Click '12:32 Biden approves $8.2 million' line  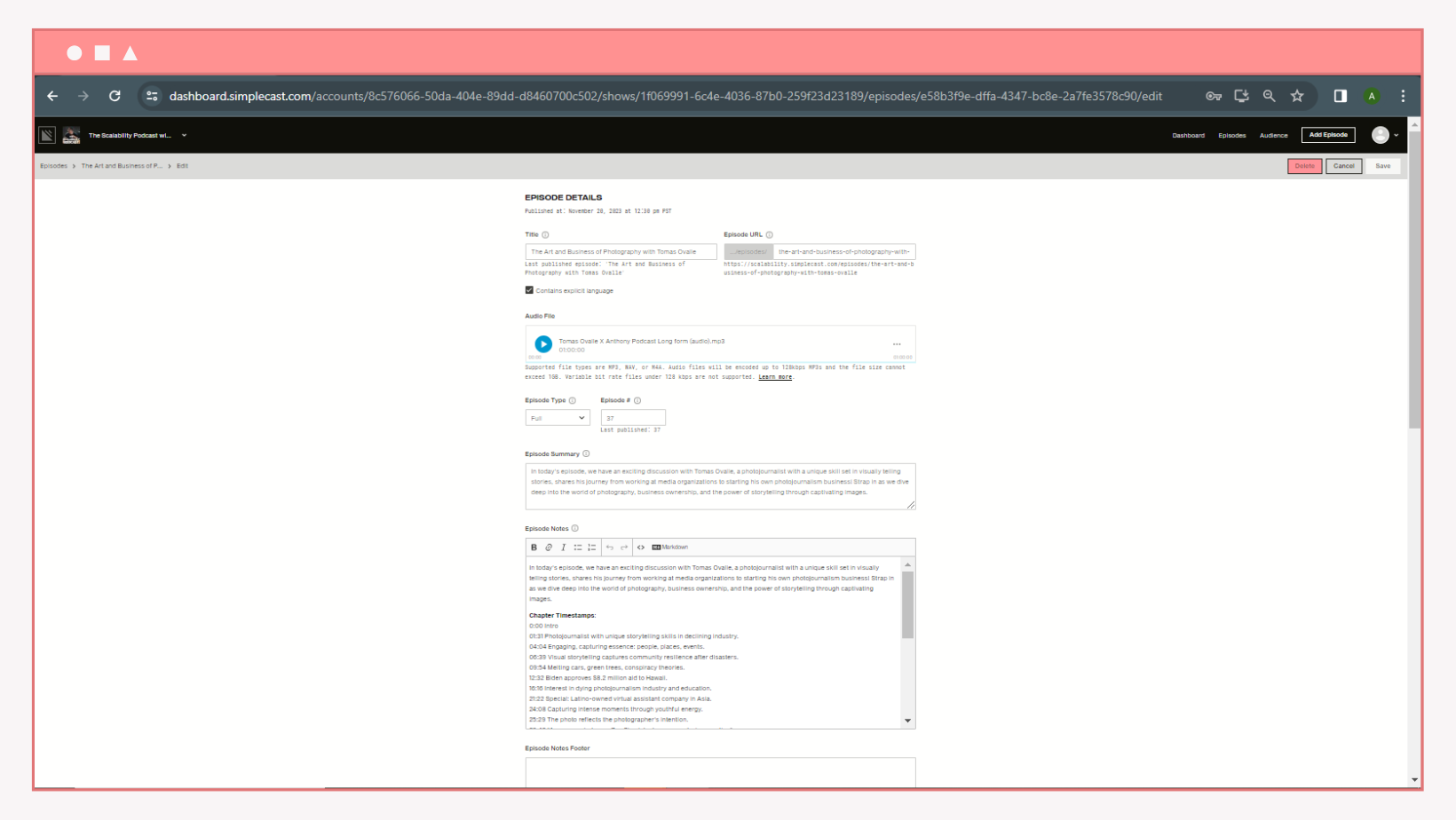(x=597, y=678)
